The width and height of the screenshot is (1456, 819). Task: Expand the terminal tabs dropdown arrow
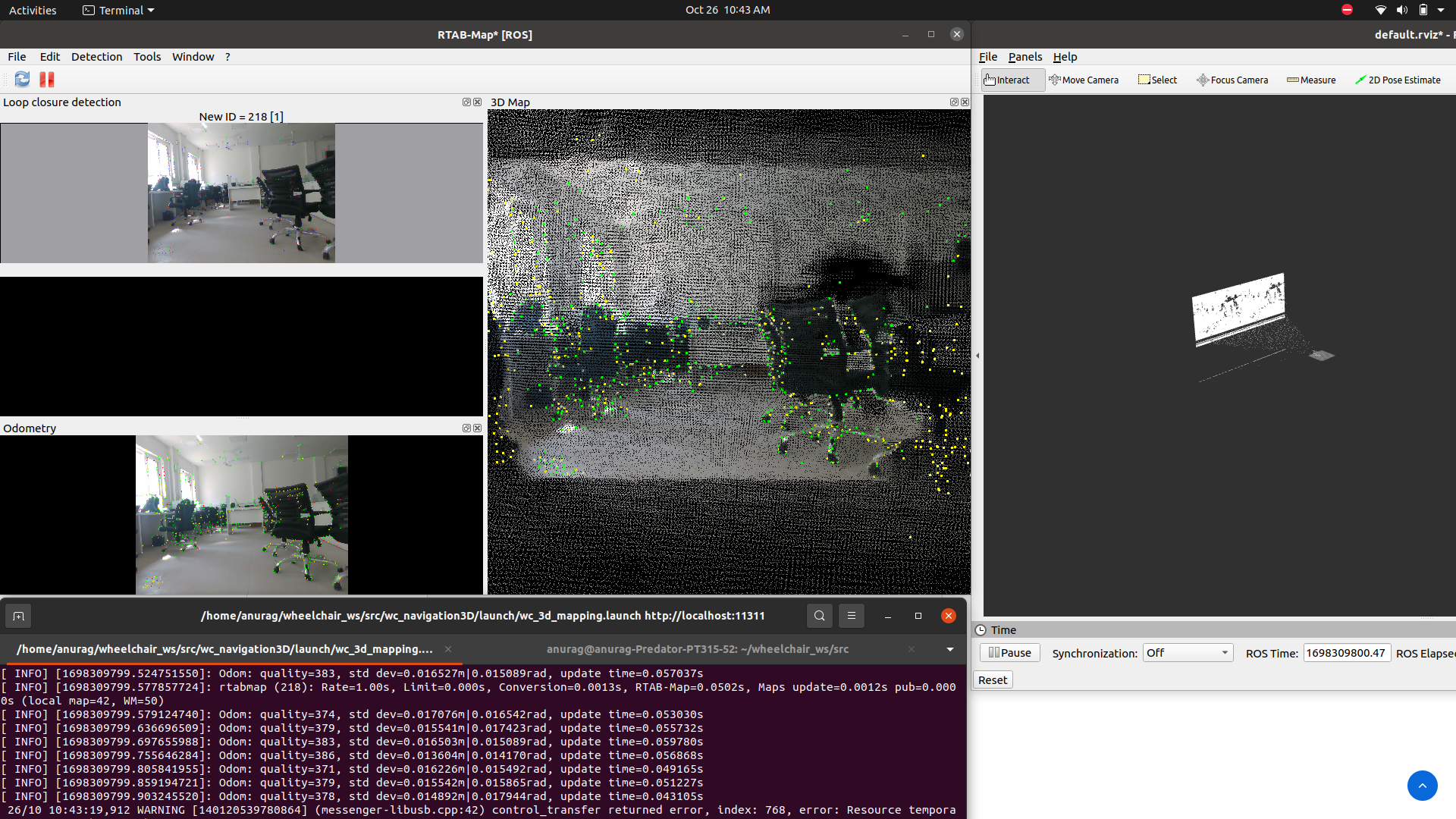pyautogui.click(x=949, y=650)
